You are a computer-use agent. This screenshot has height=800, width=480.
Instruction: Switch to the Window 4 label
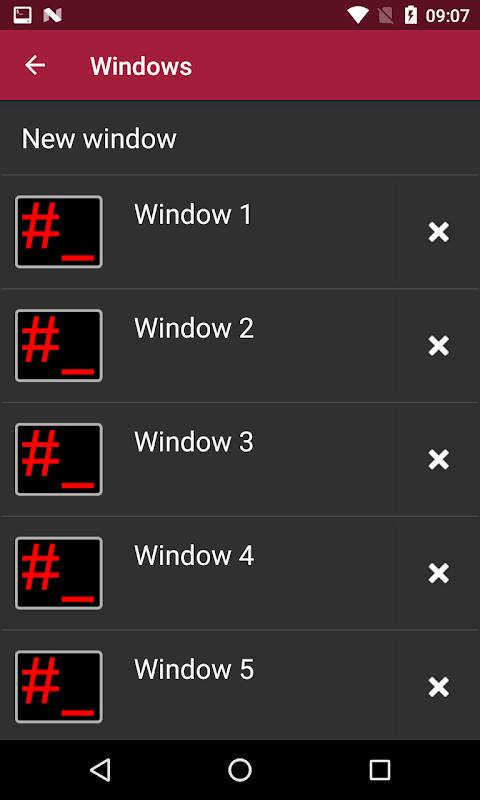[194, 556]
